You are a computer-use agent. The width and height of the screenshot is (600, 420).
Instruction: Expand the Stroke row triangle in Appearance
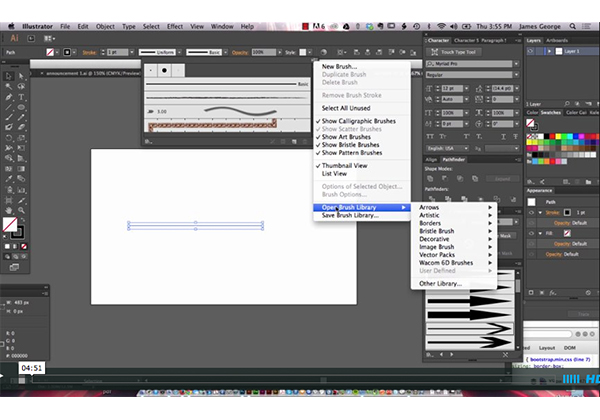coord(540,212)
